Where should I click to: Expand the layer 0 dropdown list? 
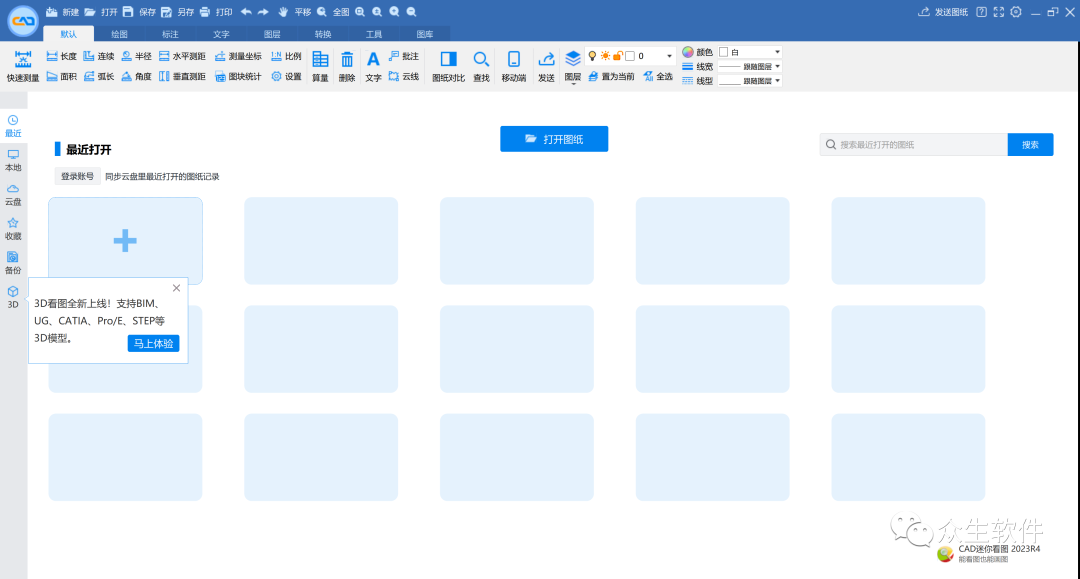(x=669, y=56)
